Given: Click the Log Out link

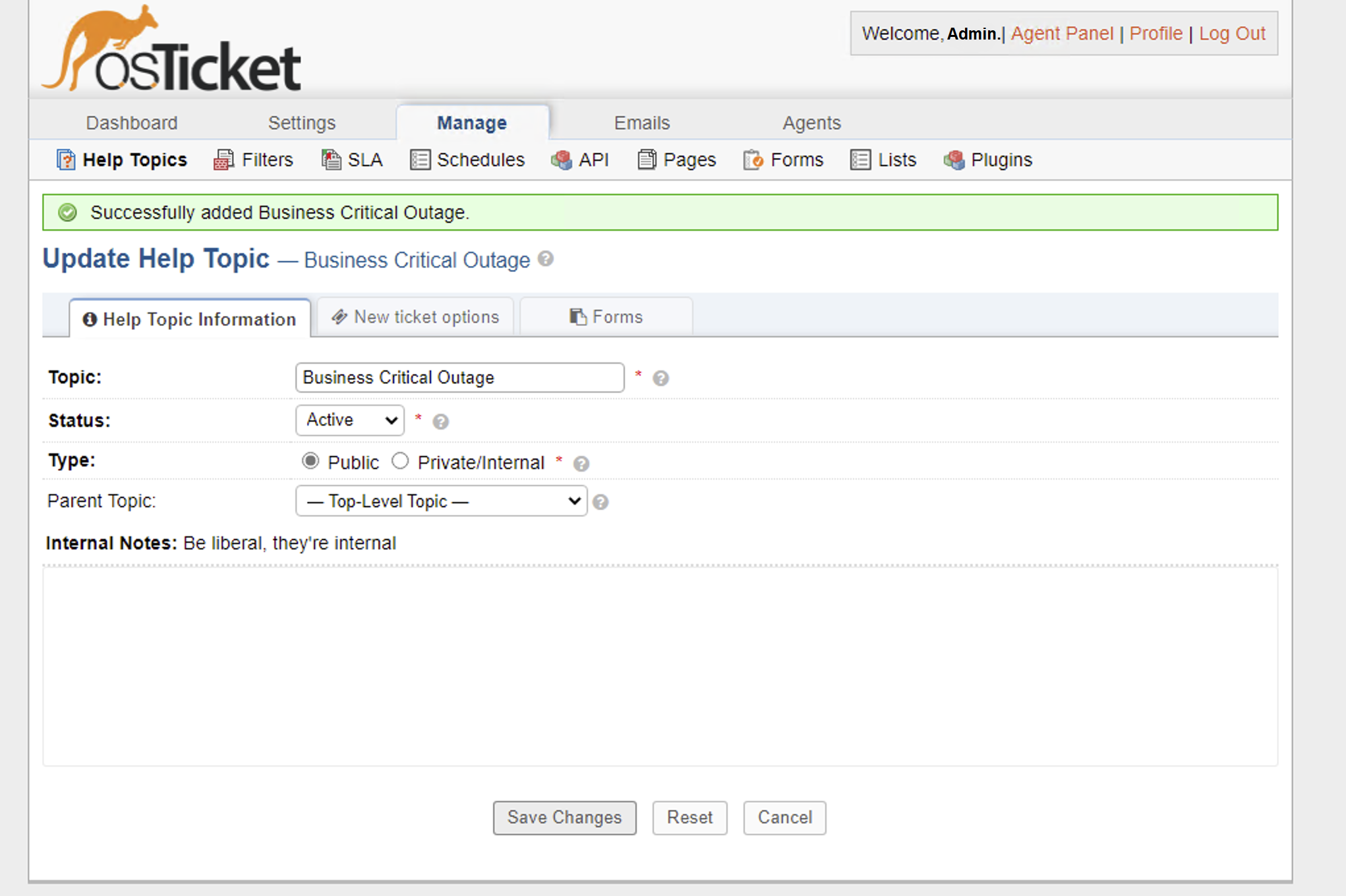Looking at the screenshot, I should pos(1232,34).
